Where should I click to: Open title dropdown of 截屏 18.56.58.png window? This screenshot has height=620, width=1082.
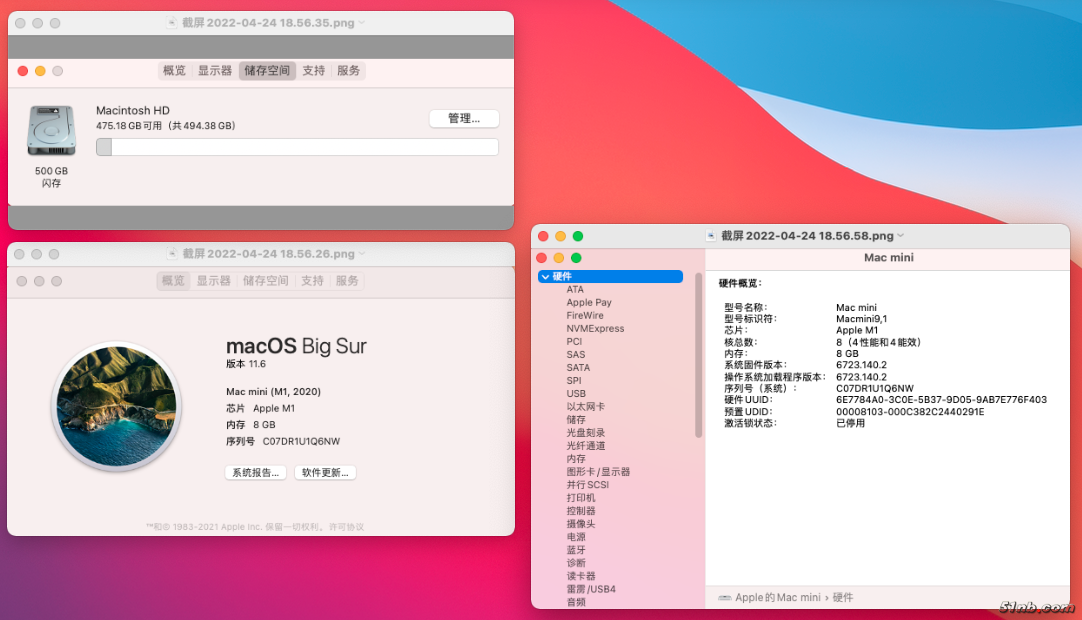coord(901,236)
